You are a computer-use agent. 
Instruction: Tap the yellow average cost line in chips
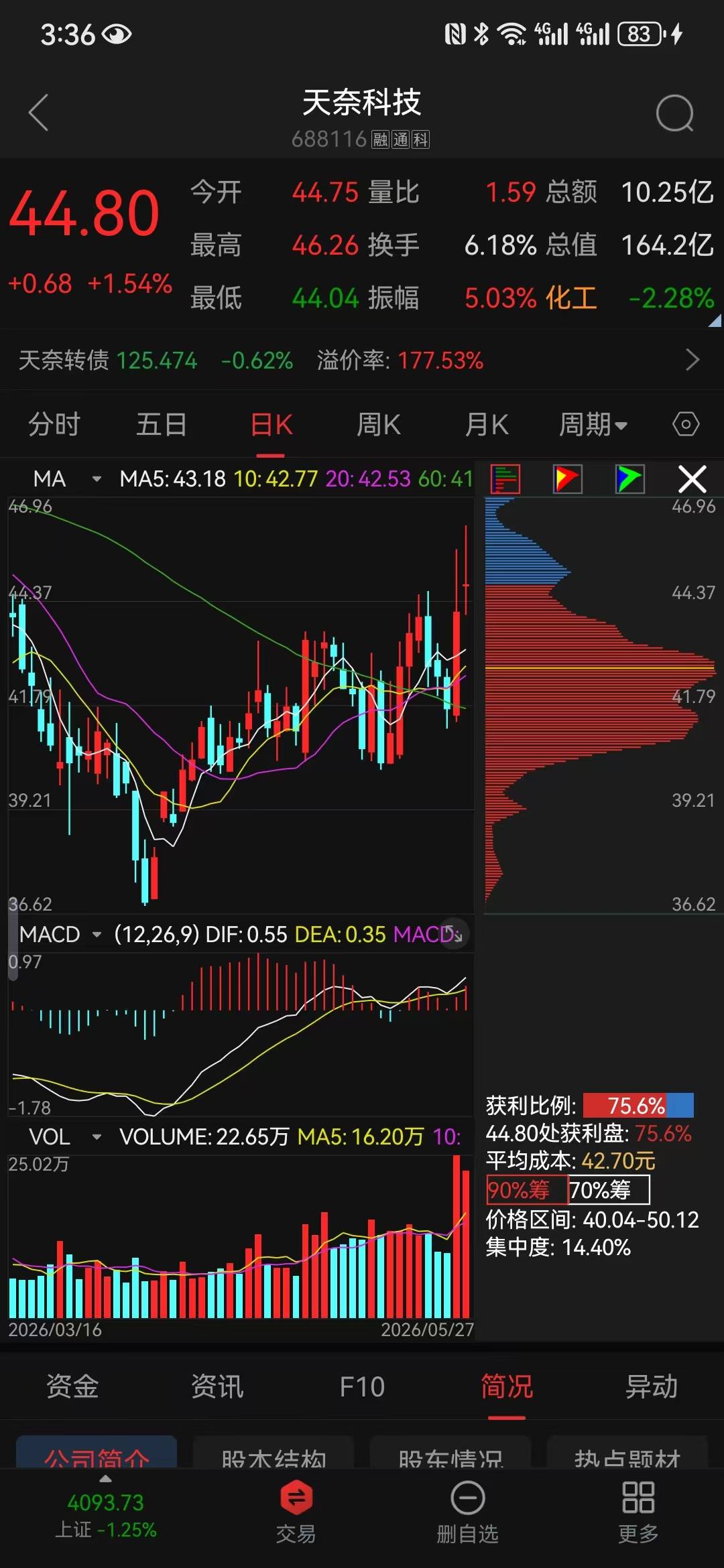point(600,668)
